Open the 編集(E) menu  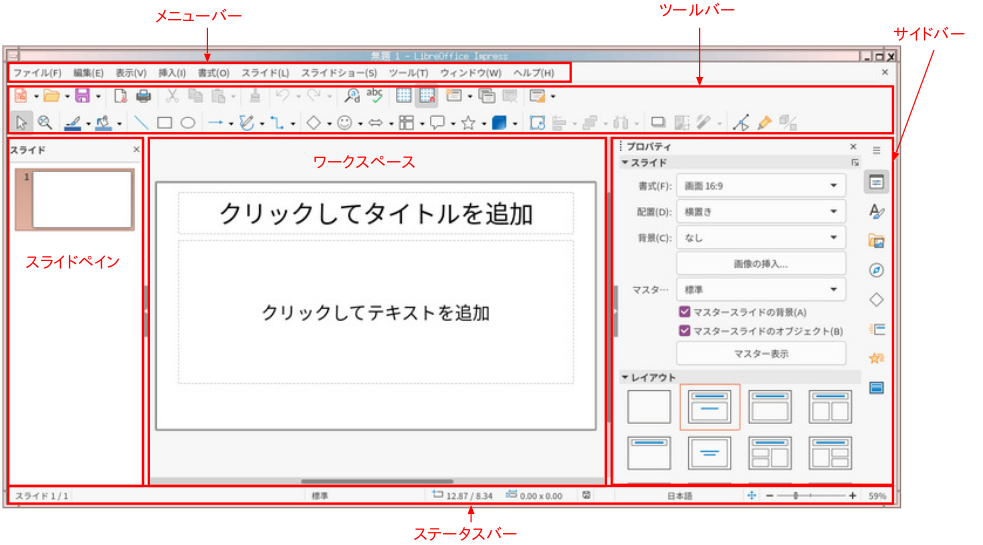click(88, 73)
